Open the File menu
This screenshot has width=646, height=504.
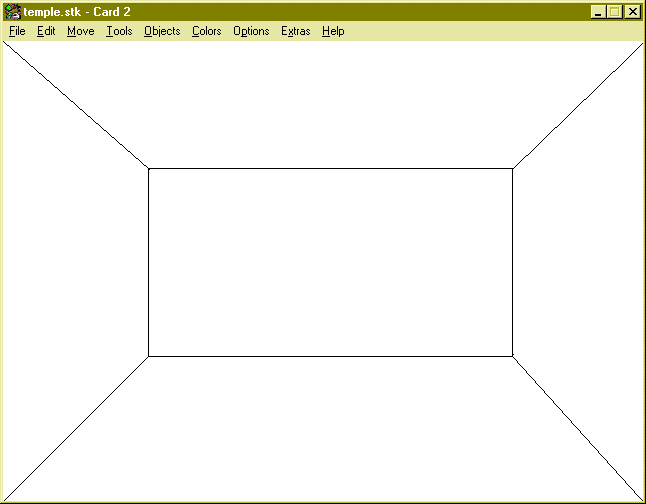click(17, 31)
